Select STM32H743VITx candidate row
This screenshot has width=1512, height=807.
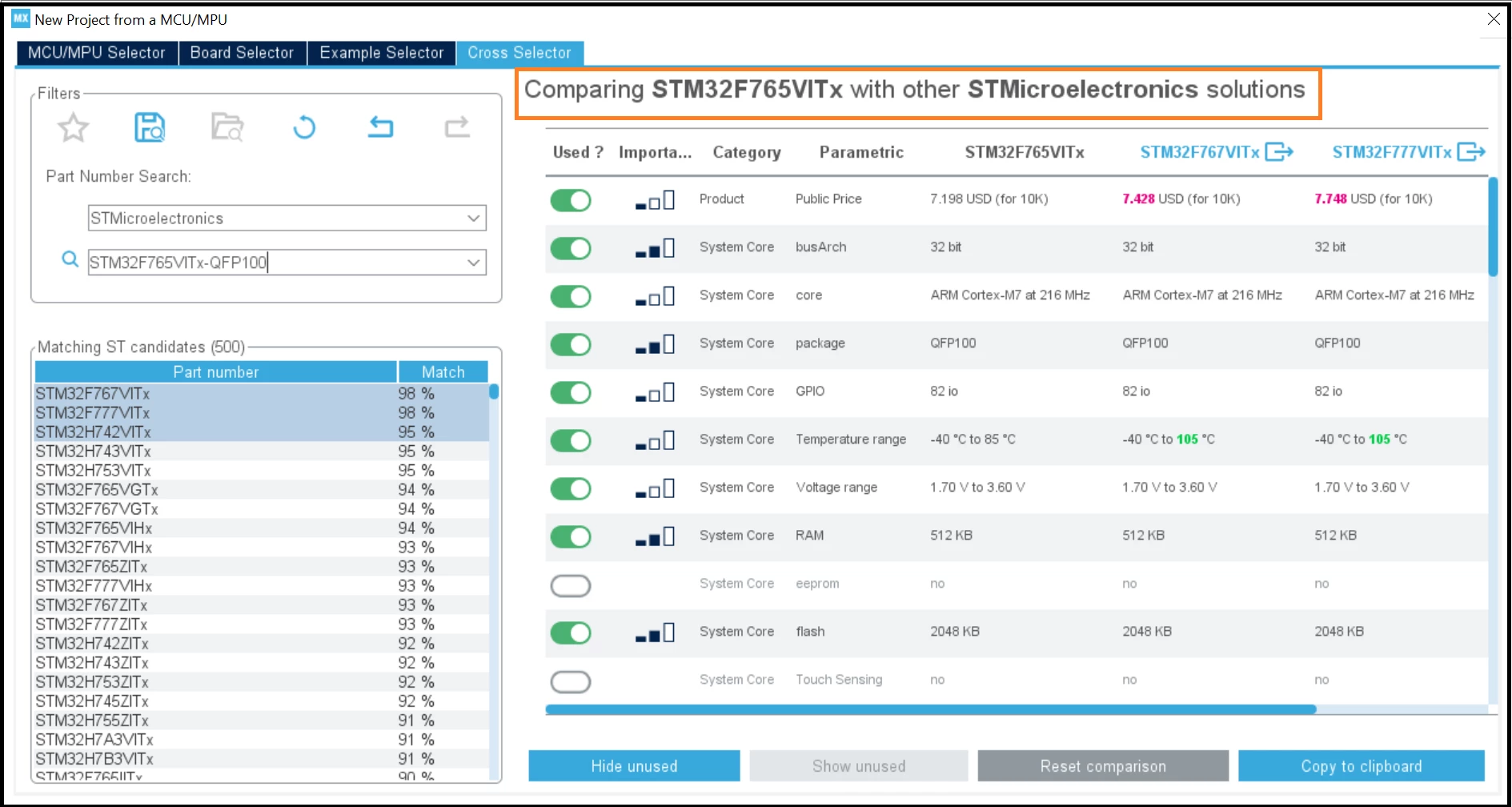(x=262, y=451)
